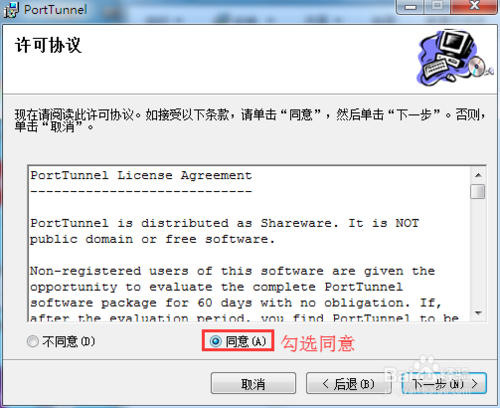Minimize the PortTunnel installer window
This screenshot has height=408, width=500.
coord(410,7)
